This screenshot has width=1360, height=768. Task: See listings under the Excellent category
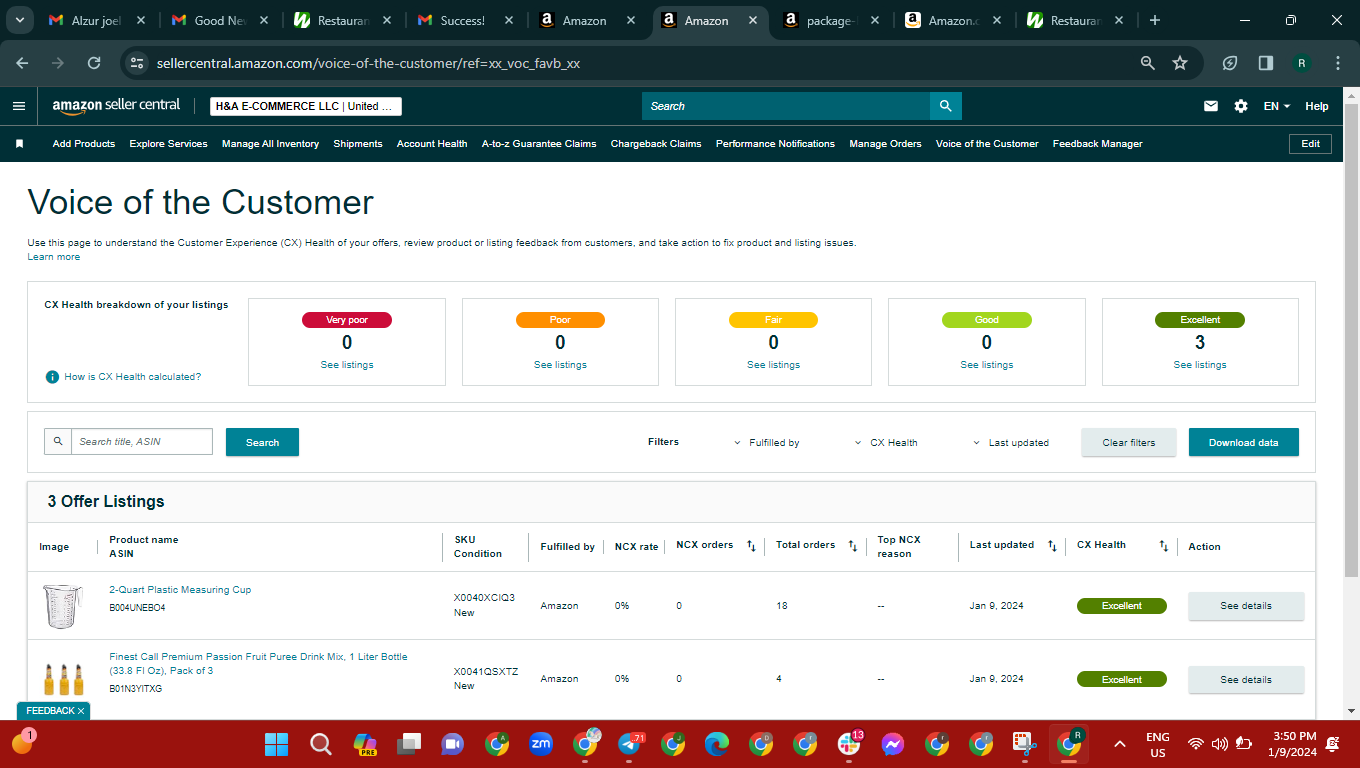[1200, 365]
